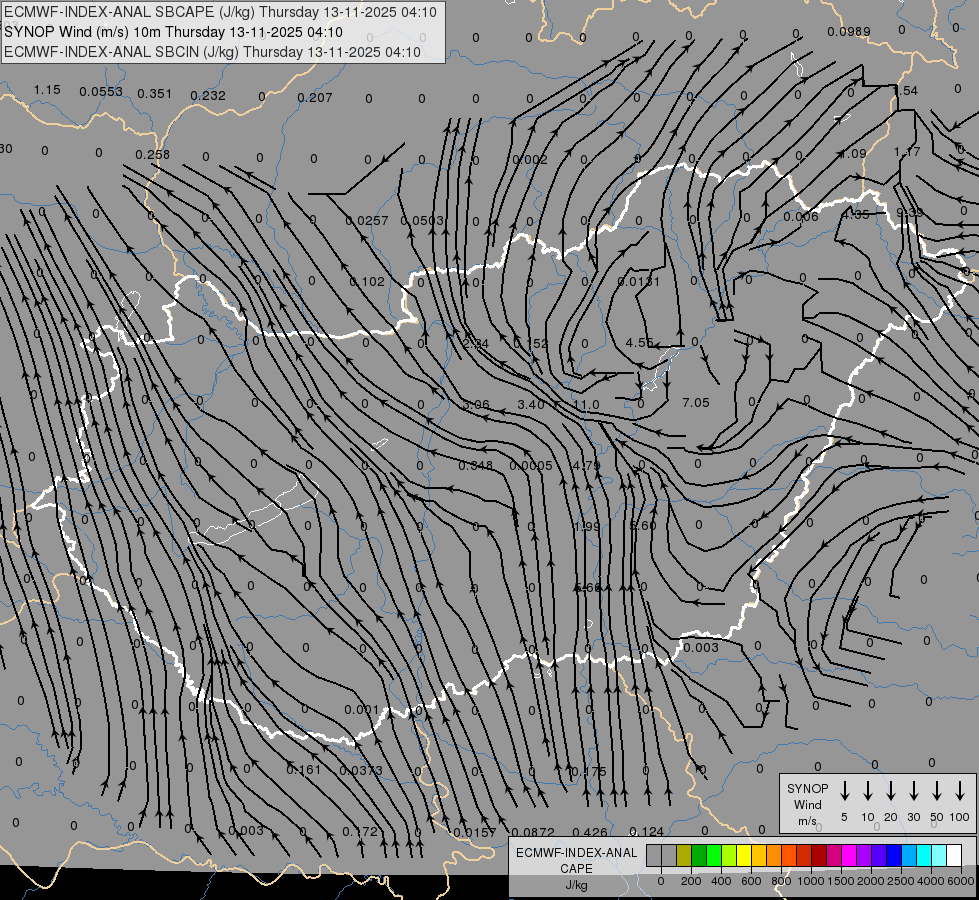Click the map value '1.09'
Screen dimensions: 979x900
(853, 154)
